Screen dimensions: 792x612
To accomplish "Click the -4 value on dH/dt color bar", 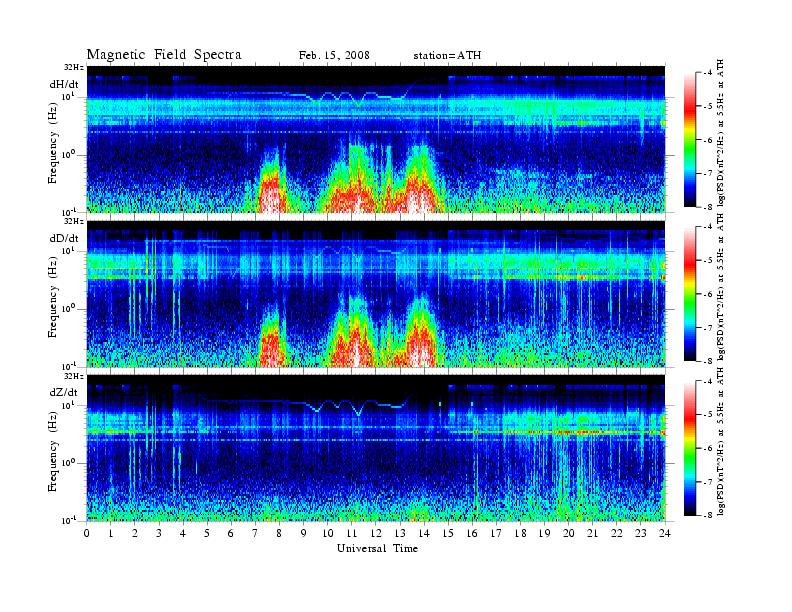I will point(709,73).
